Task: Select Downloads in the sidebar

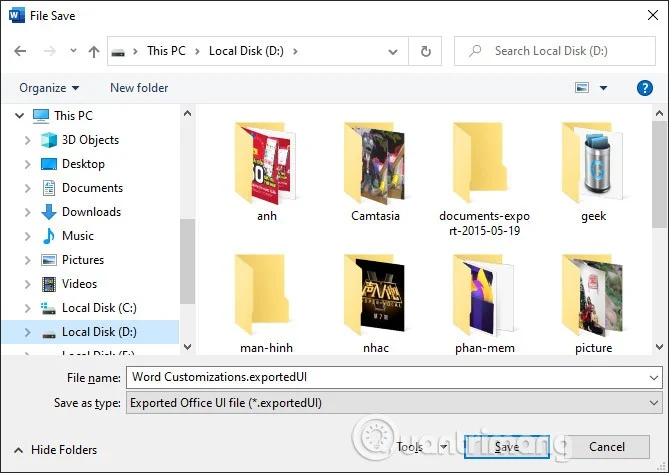Action: (x=91, y=212)
